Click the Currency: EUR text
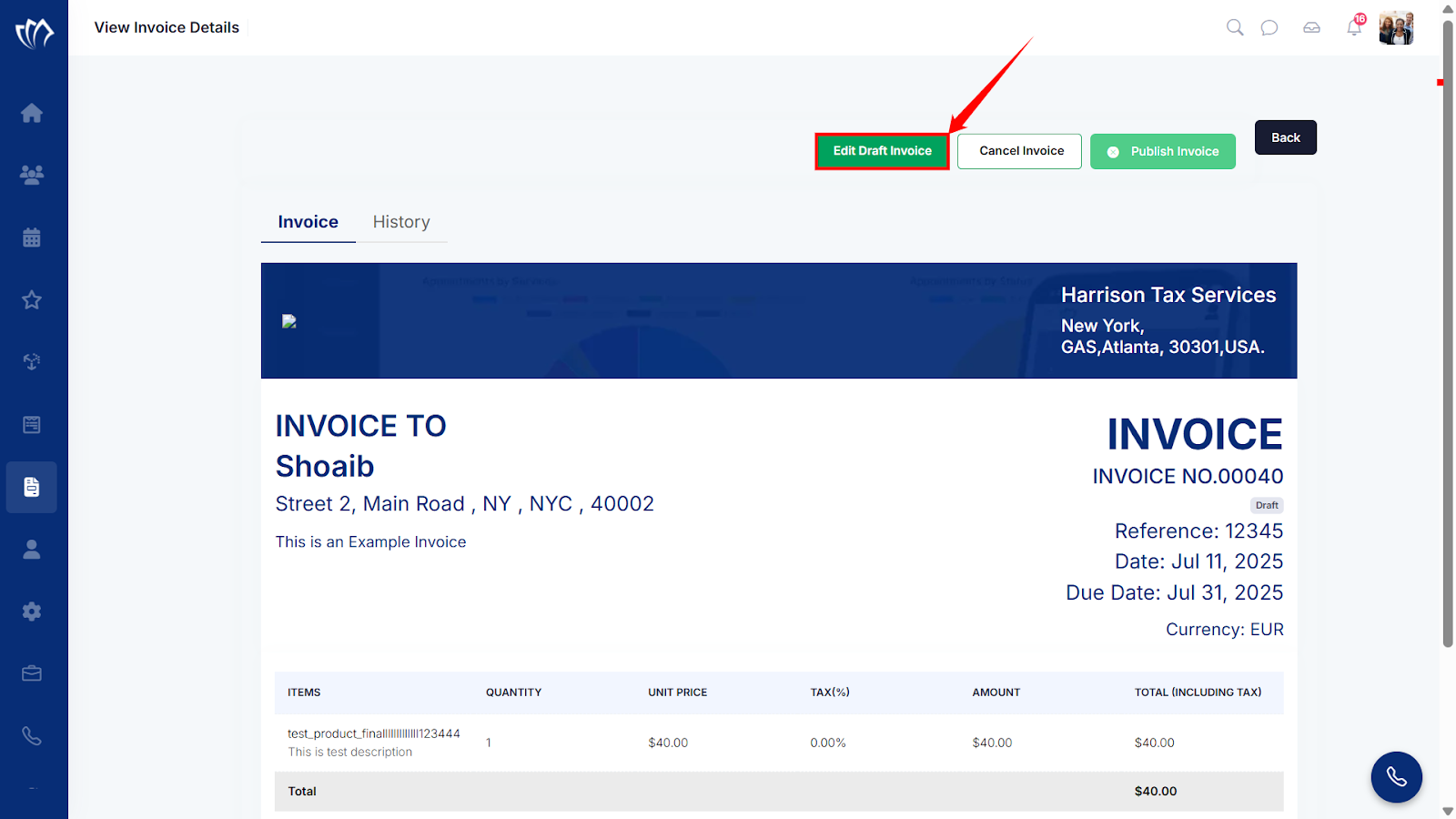 (1225, 630)
